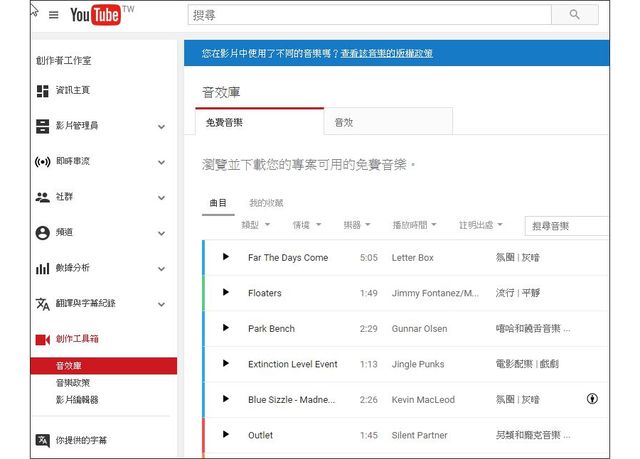This screenshot has width=640, height=459.
Task: Click the 即時串流 live streaming icon
Action: pyautogui.click(x=42, y=162)
